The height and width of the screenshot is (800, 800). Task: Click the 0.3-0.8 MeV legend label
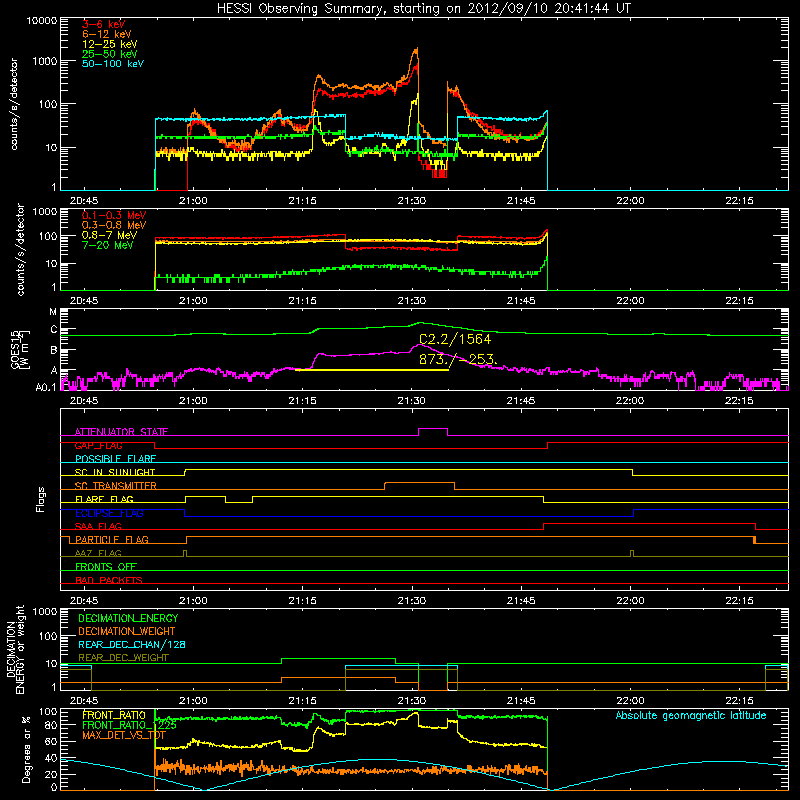coord(114,225)
